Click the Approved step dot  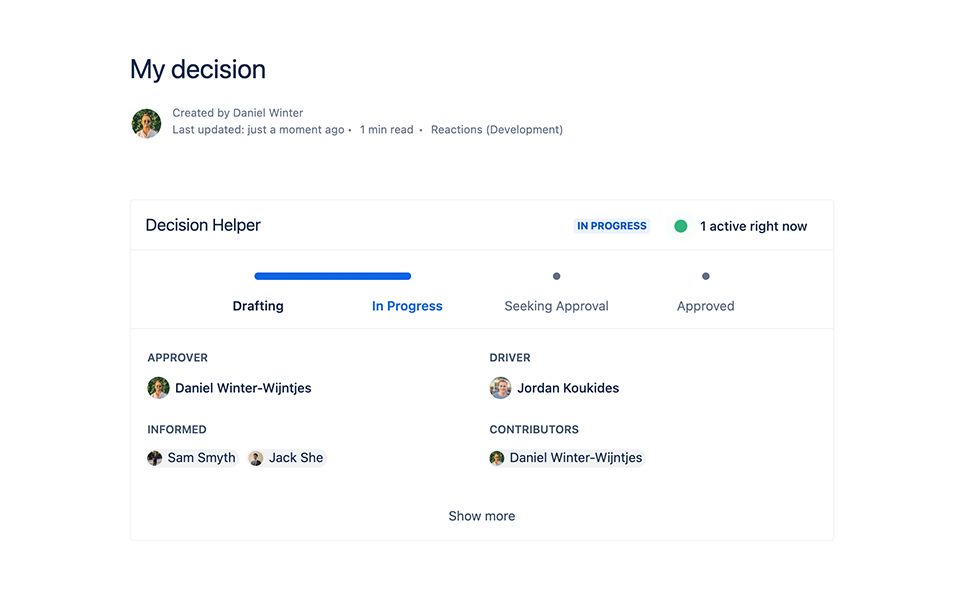click(706, 276)
